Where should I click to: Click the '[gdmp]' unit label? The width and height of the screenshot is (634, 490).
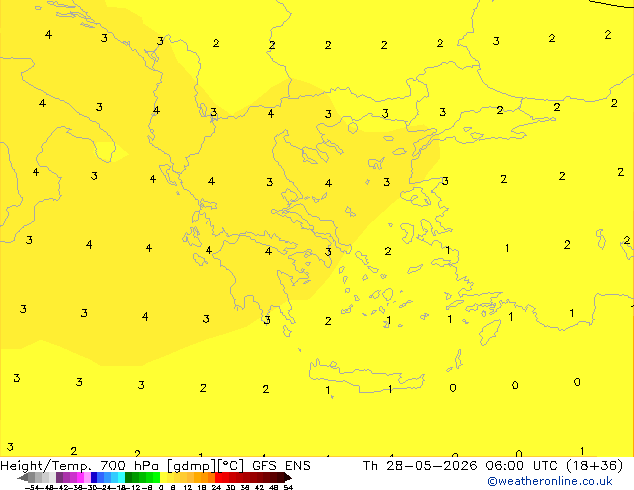point(192,466)
